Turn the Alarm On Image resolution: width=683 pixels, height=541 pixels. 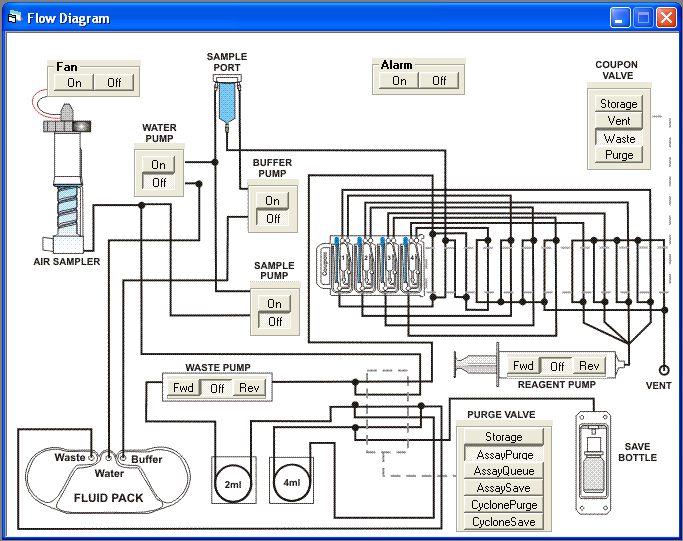(x=399, y=81)
